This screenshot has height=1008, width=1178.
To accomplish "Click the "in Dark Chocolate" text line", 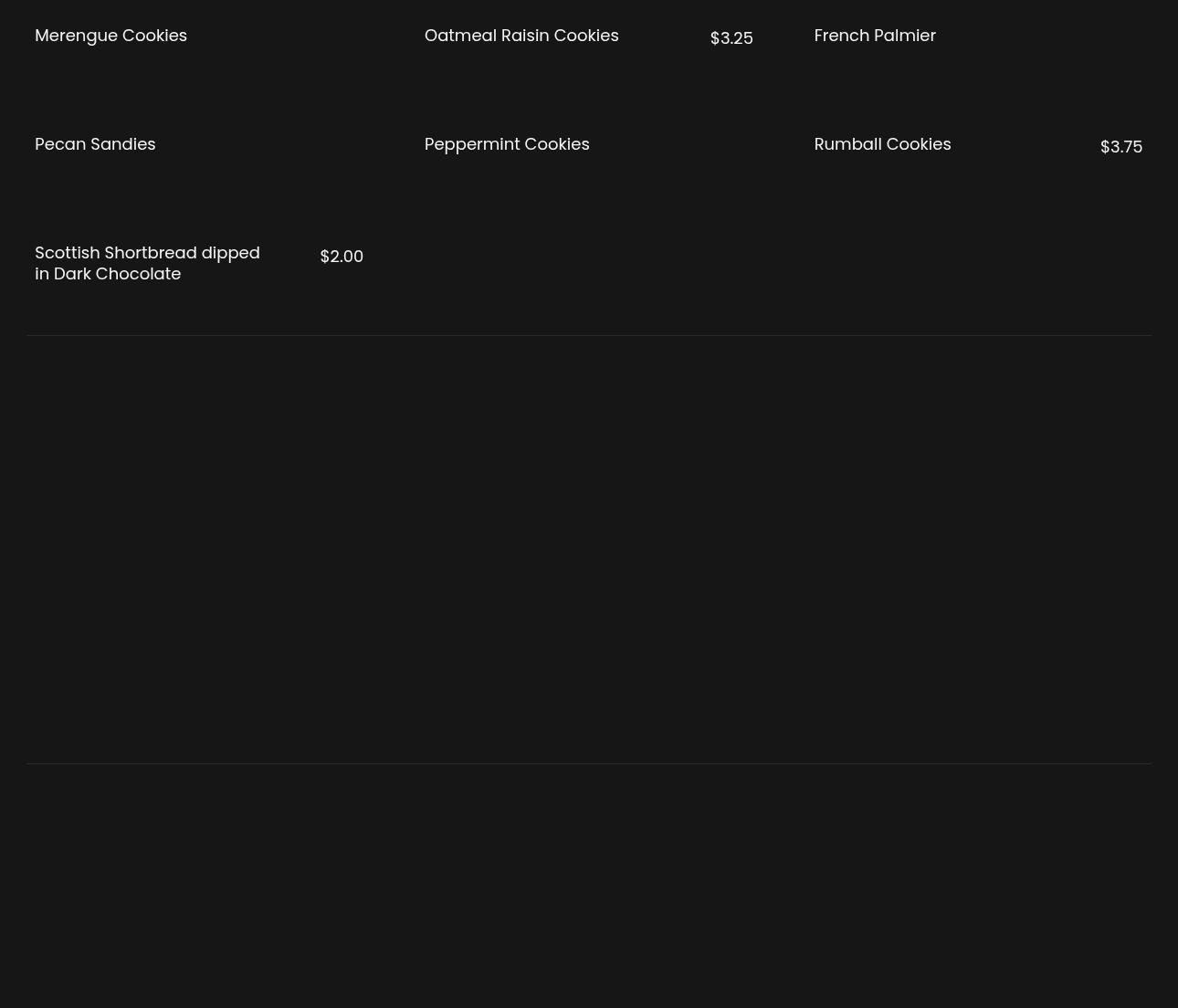I will click(108, 274).
